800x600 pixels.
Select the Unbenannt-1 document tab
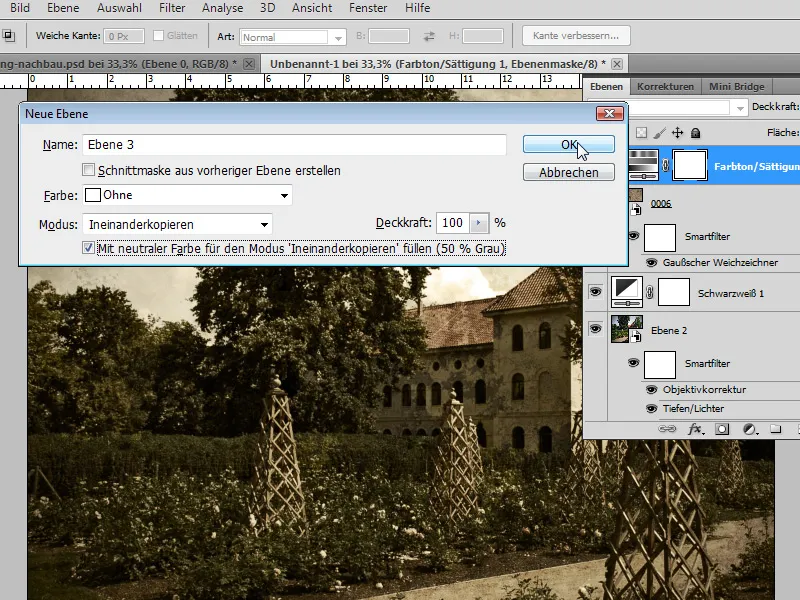(x=437, y=64)
